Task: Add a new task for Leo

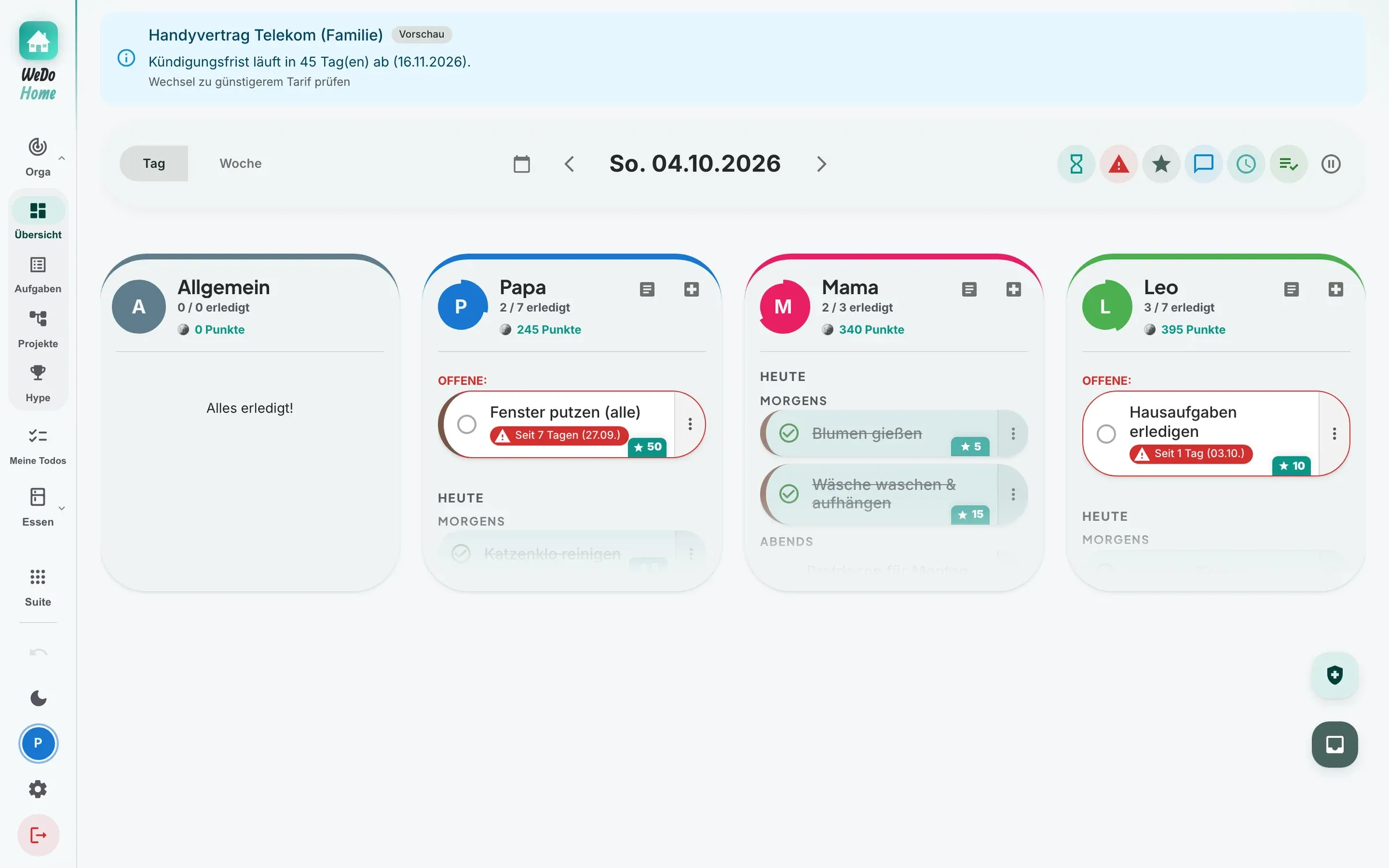Action: coord(1336,289)
